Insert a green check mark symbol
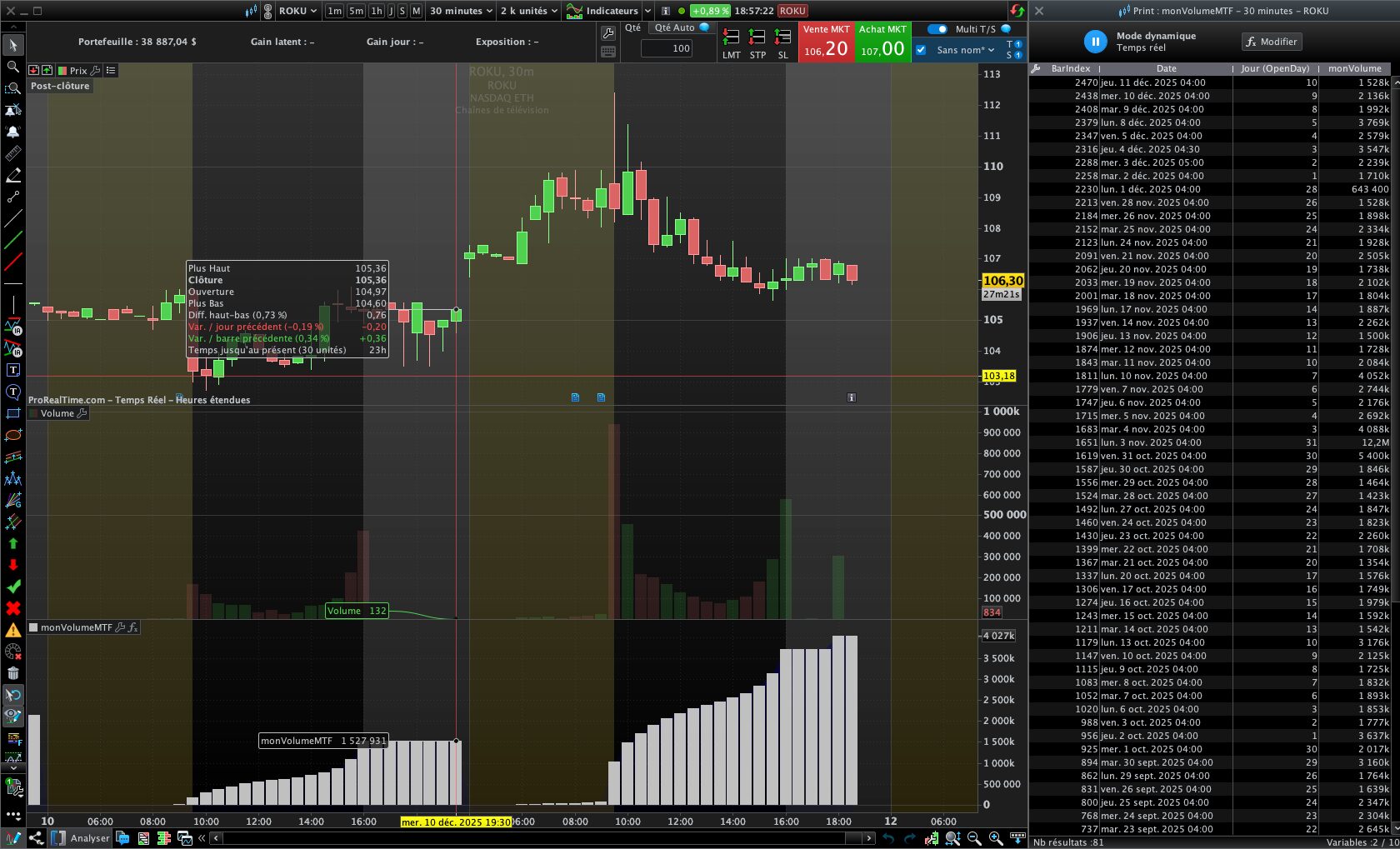 tap(12, 587)
